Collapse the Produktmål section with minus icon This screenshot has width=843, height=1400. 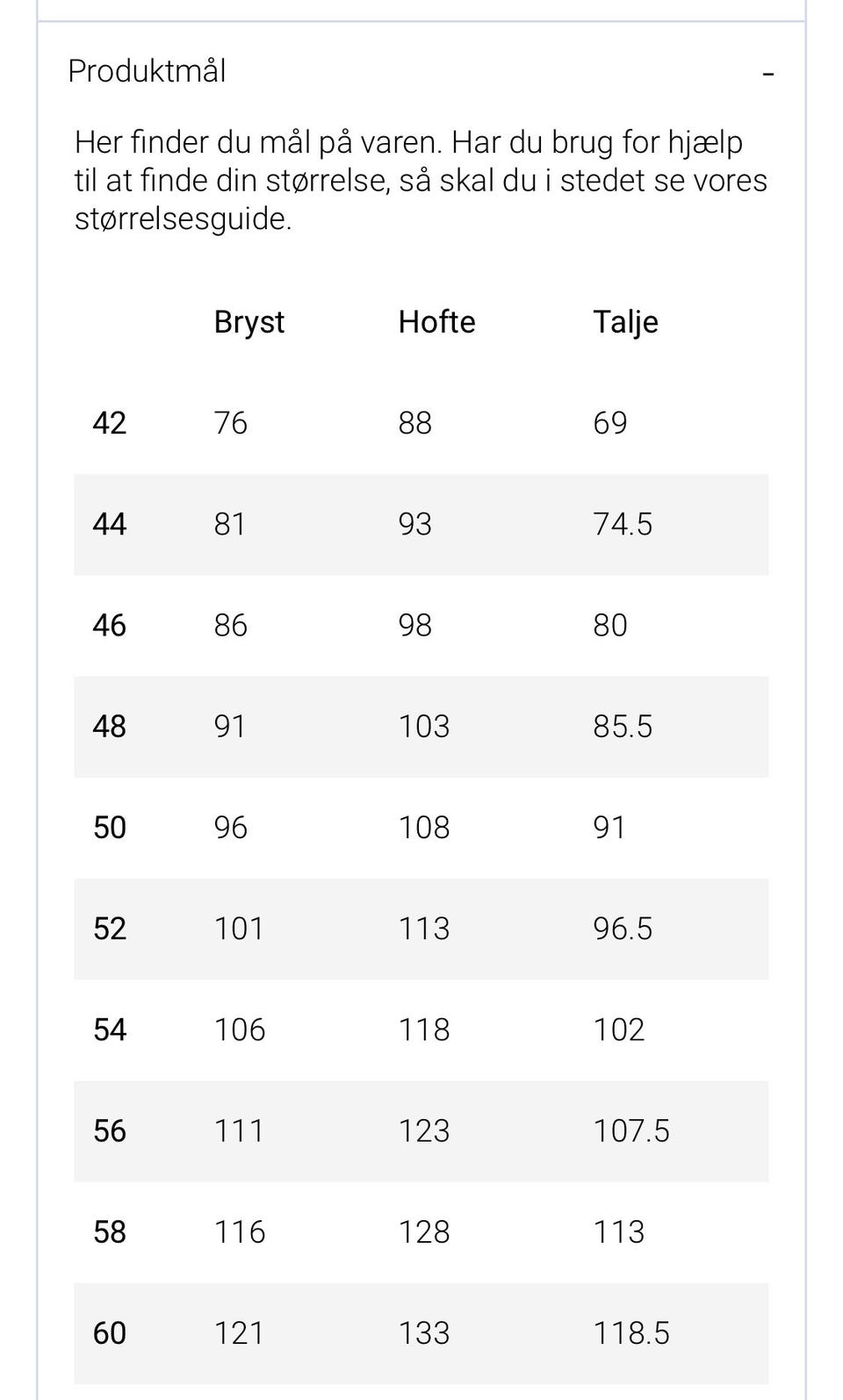[x=768, y=74]
